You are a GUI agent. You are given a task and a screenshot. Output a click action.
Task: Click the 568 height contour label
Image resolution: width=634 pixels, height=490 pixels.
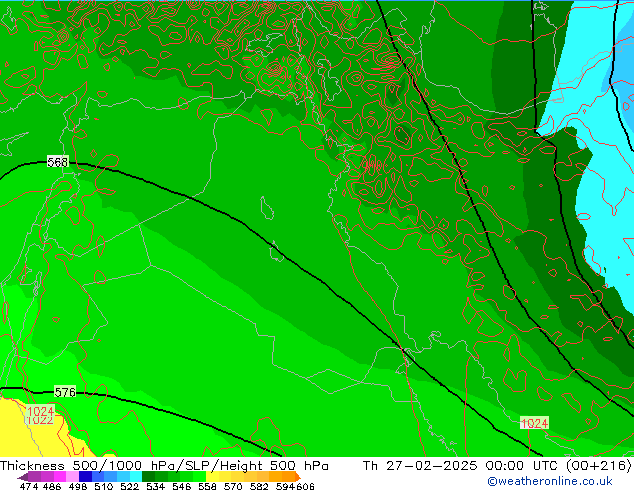point(57,162)
